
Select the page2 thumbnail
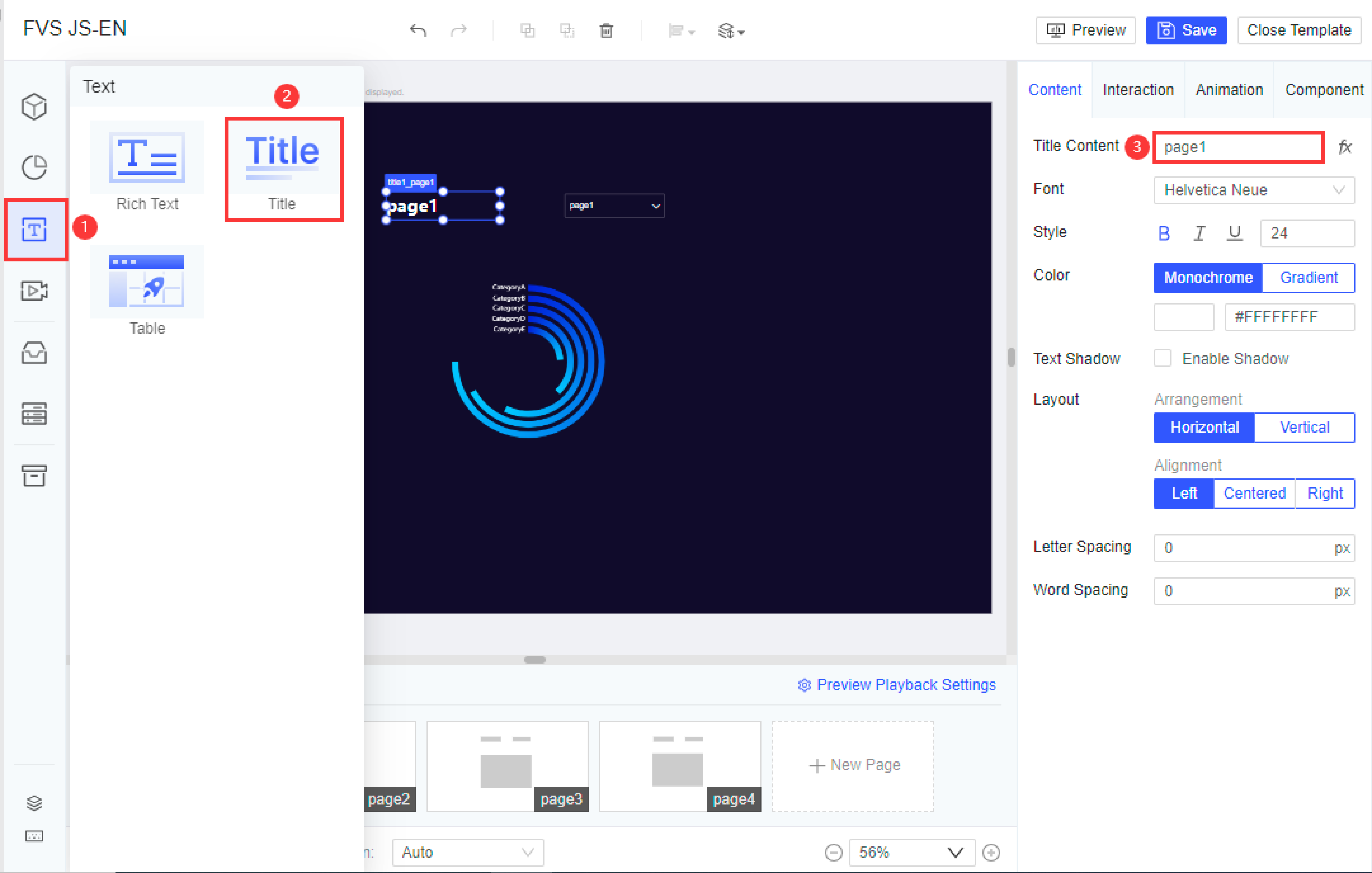click(390, 766)
